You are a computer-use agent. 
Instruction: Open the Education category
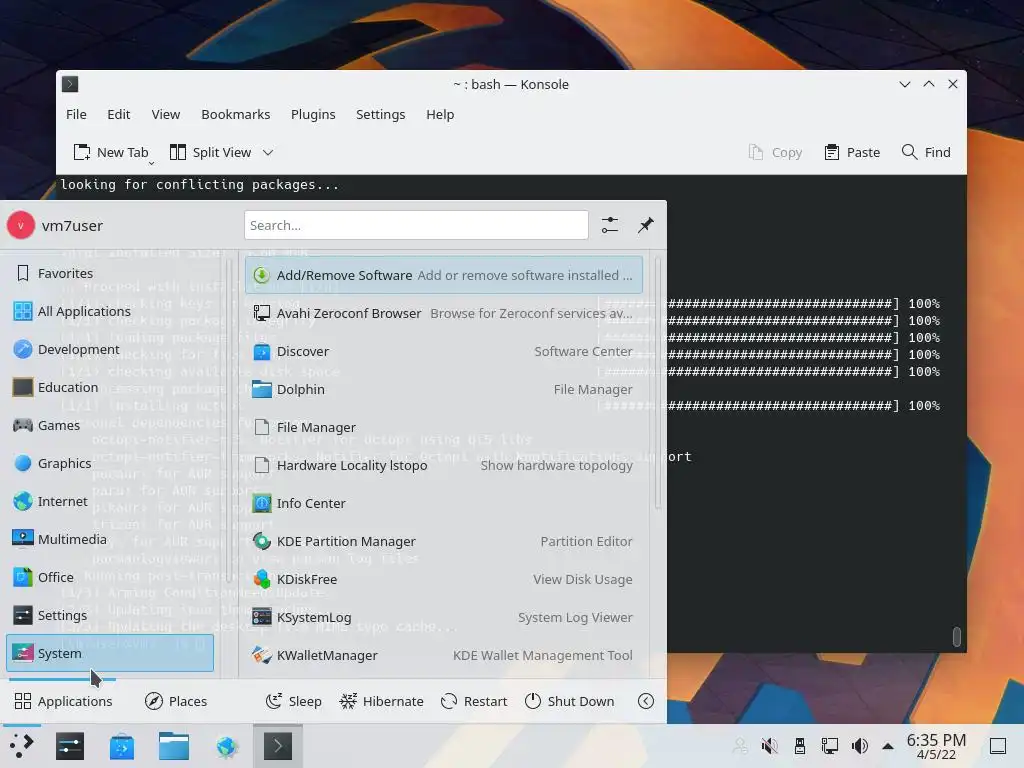point(110,387)
